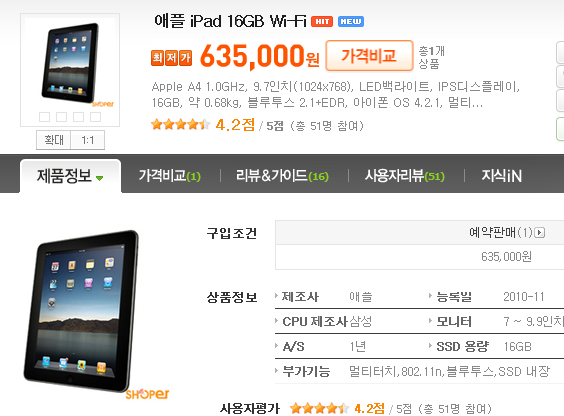The image size is (564, 416).
Task: Click the 최저가 lowest price badge
Action: (171, 58)
